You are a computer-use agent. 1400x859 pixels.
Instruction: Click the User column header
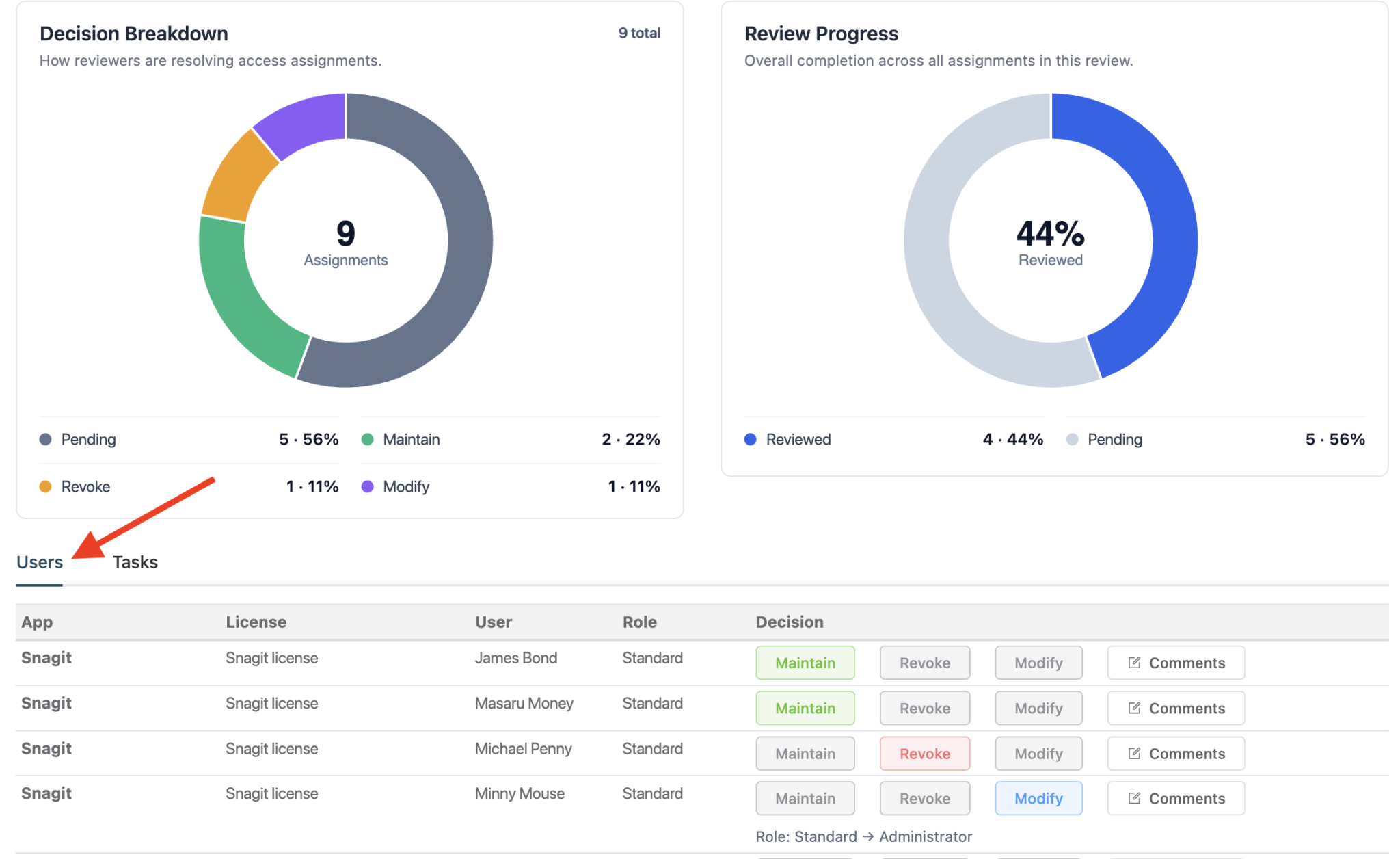(494, 622)
